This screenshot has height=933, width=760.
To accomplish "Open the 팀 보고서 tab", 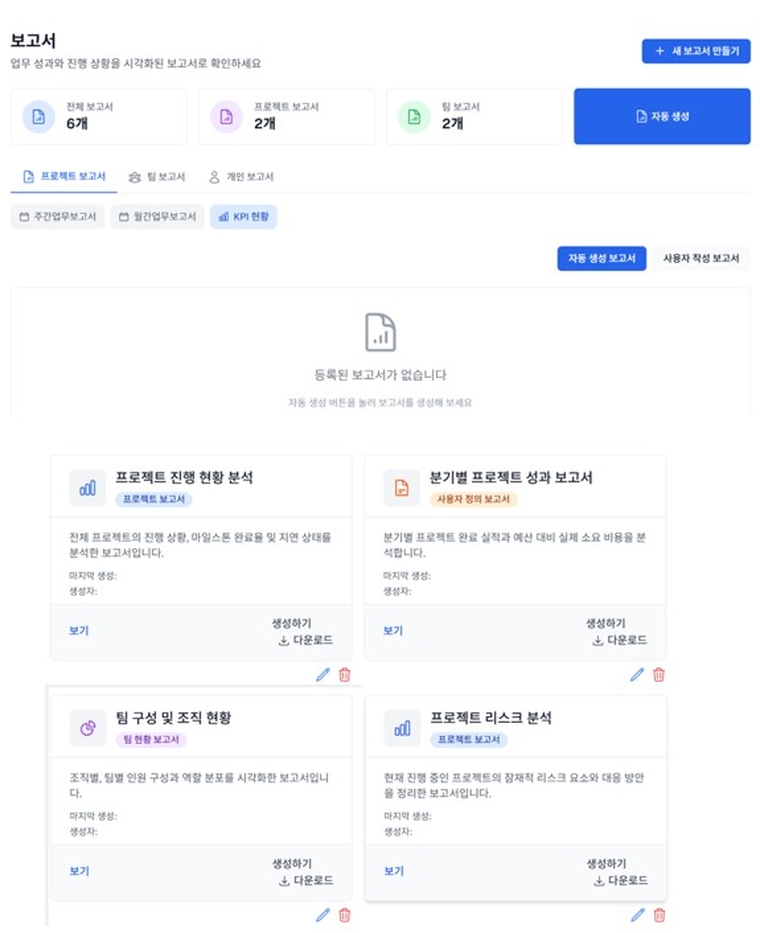I will 157,177.
